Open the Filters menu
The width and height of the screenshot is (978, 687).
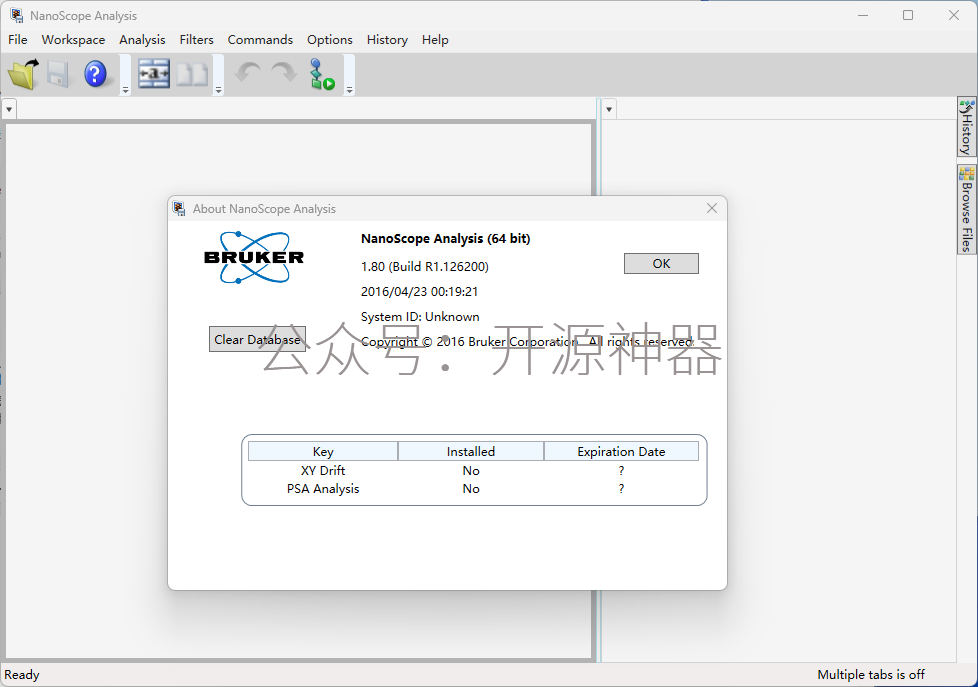[x=196, y=40]
